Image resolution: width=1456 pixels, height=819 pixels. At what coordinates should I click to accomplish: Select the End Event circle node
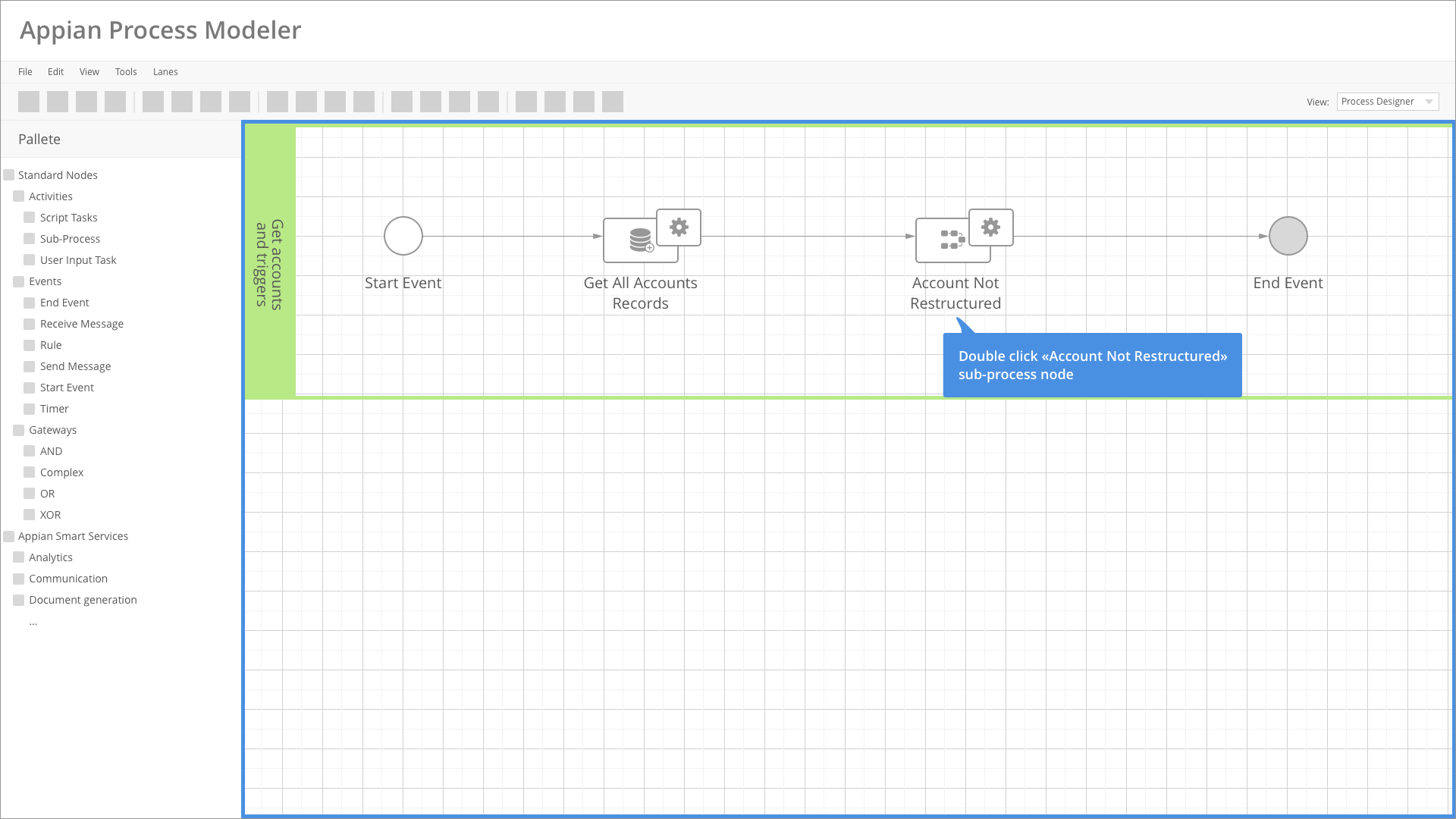pyautogui.click(x=1288, y=236)
